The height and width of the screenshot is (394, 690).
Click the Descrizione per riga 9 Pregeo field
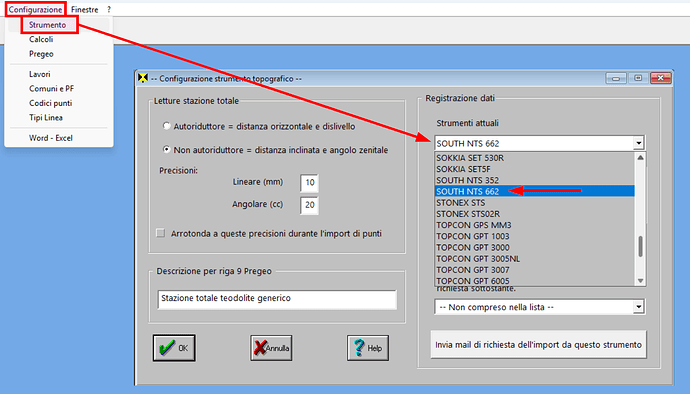(x=277, y=299)
